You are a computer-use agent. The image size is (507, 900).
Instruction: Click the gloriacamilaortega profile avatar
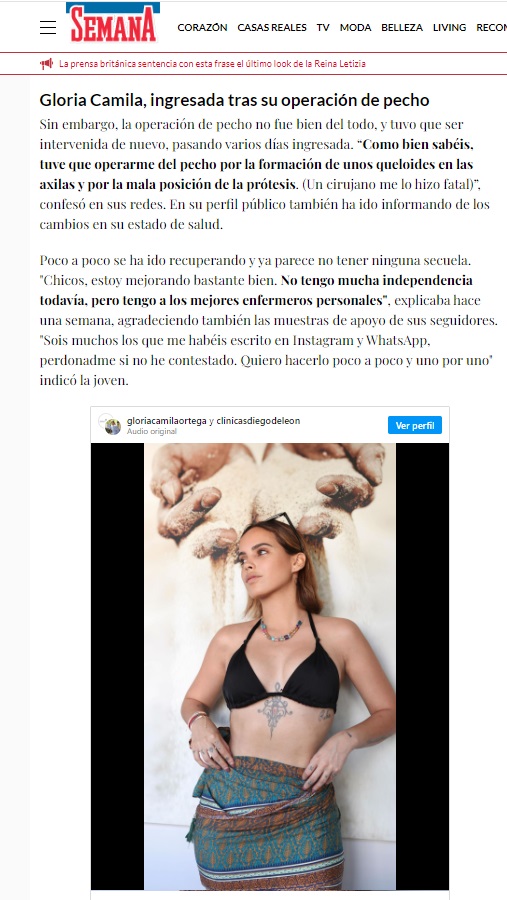click(x=113, y=425)
